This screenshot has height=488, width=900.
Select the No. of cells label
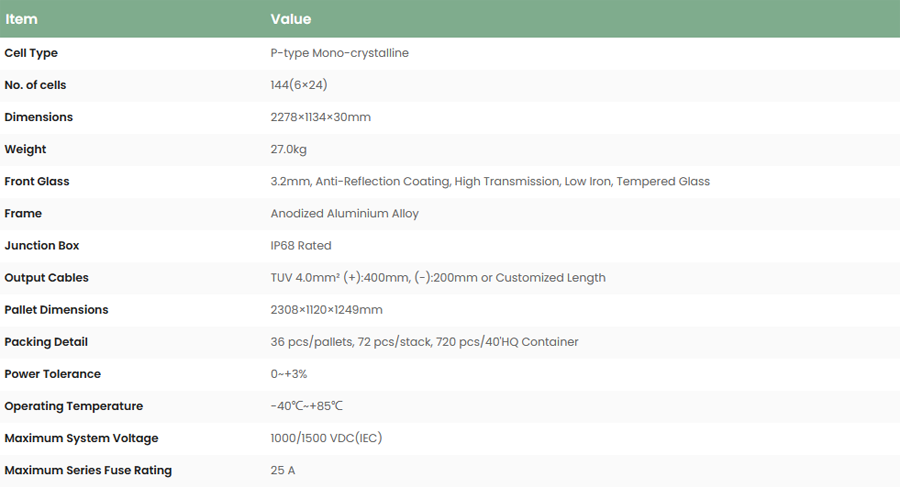click(35, 85)
